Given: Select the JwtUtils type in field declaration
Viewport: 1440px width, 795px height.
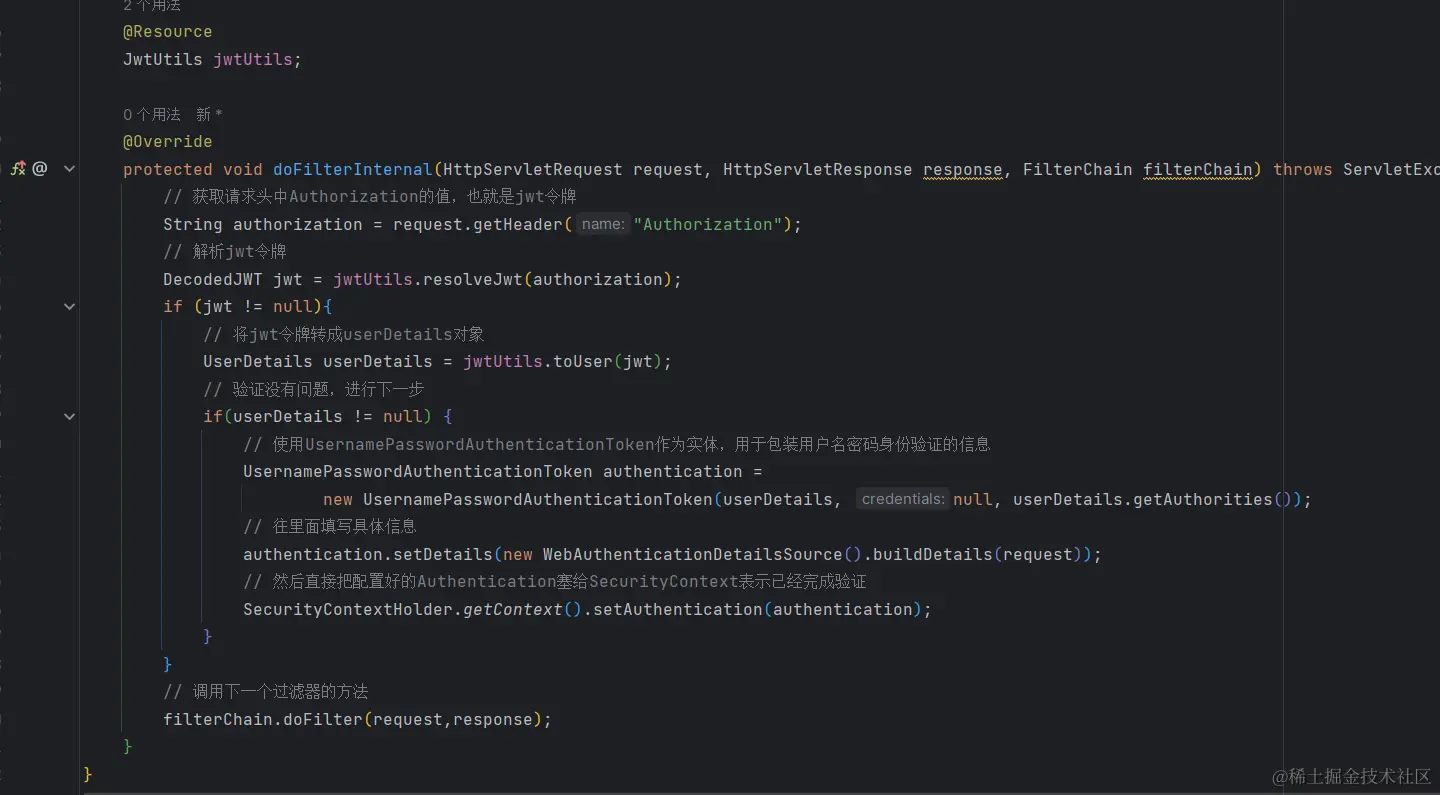Looking at the screenshot, I should click(163, 59).
